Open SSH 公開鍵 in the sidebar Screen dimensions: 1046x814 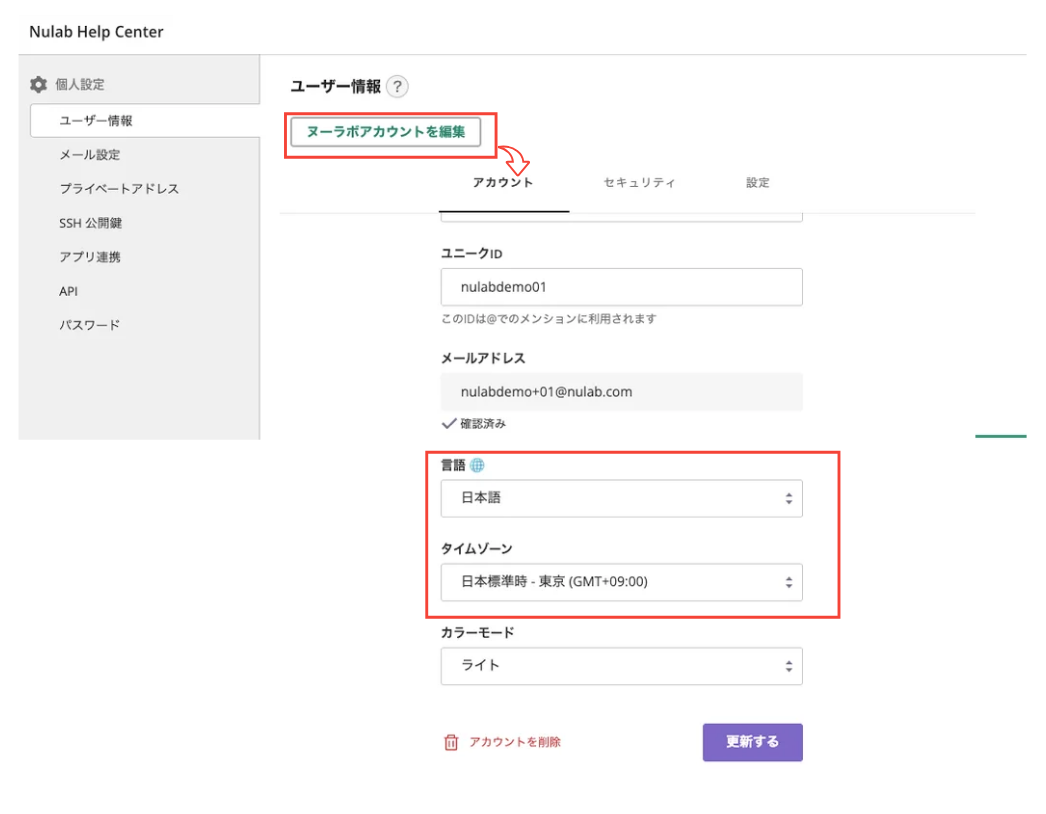91,223
